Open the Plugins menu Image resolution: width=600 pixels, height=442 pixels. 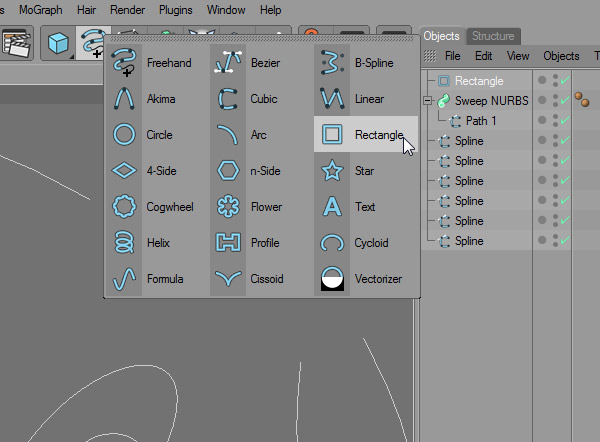[x=176, y=10]
